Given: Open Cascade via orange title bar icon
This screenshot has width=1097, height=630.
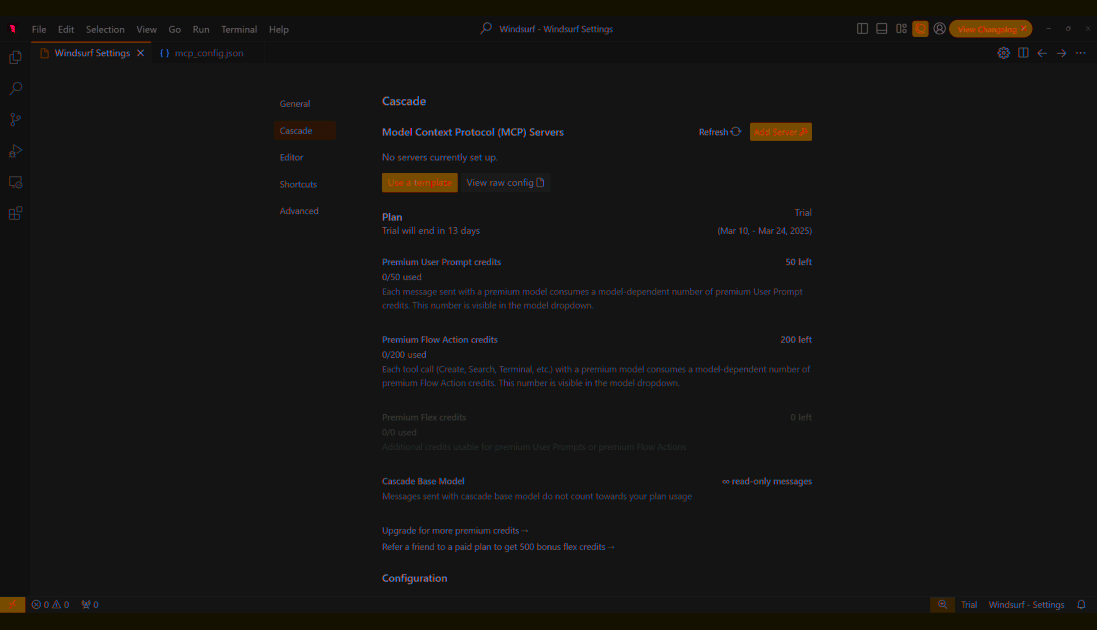Looking at the screenshot, I should [x=920, y=29].
